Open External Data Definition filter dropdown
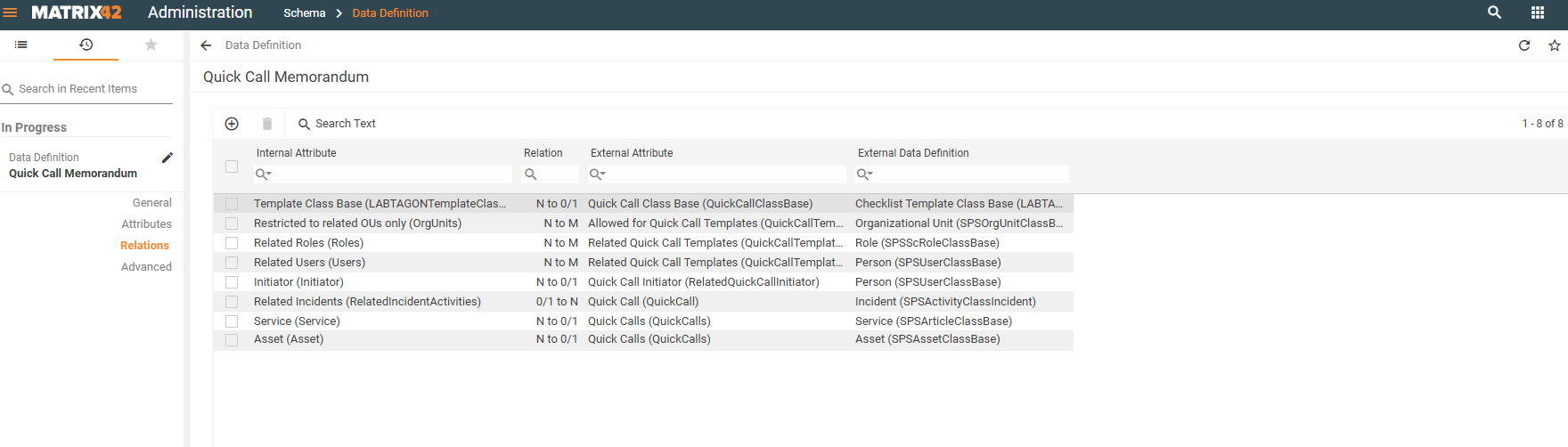Screen dimensions: 1568x447 point(865,175)
